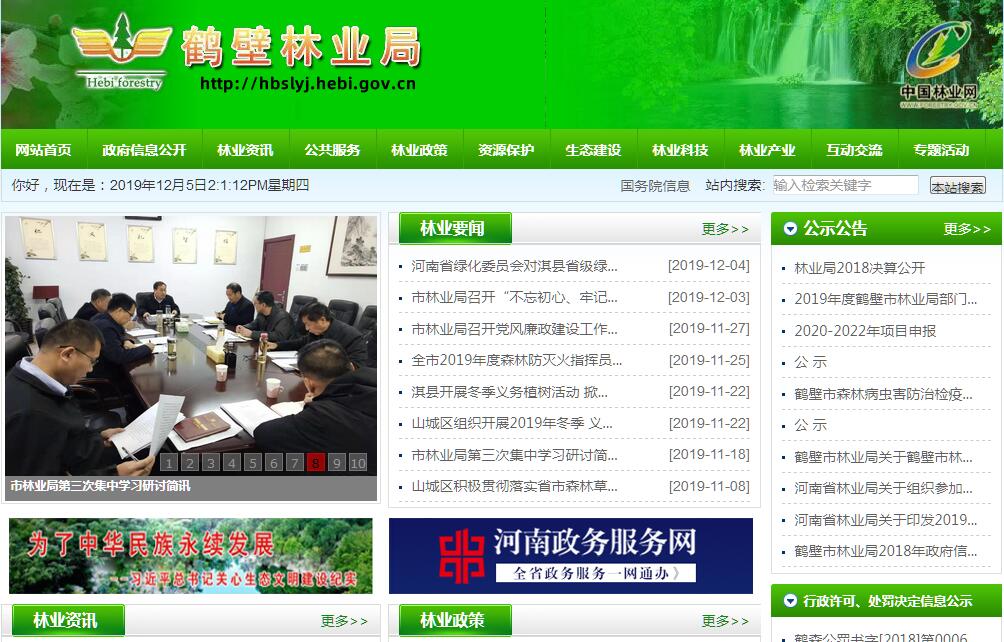Image resolution: width=1004 pixels, height=642 pixels.
Task: Open the lower 林业政策 section tab
Action: (x=455, y=620)
